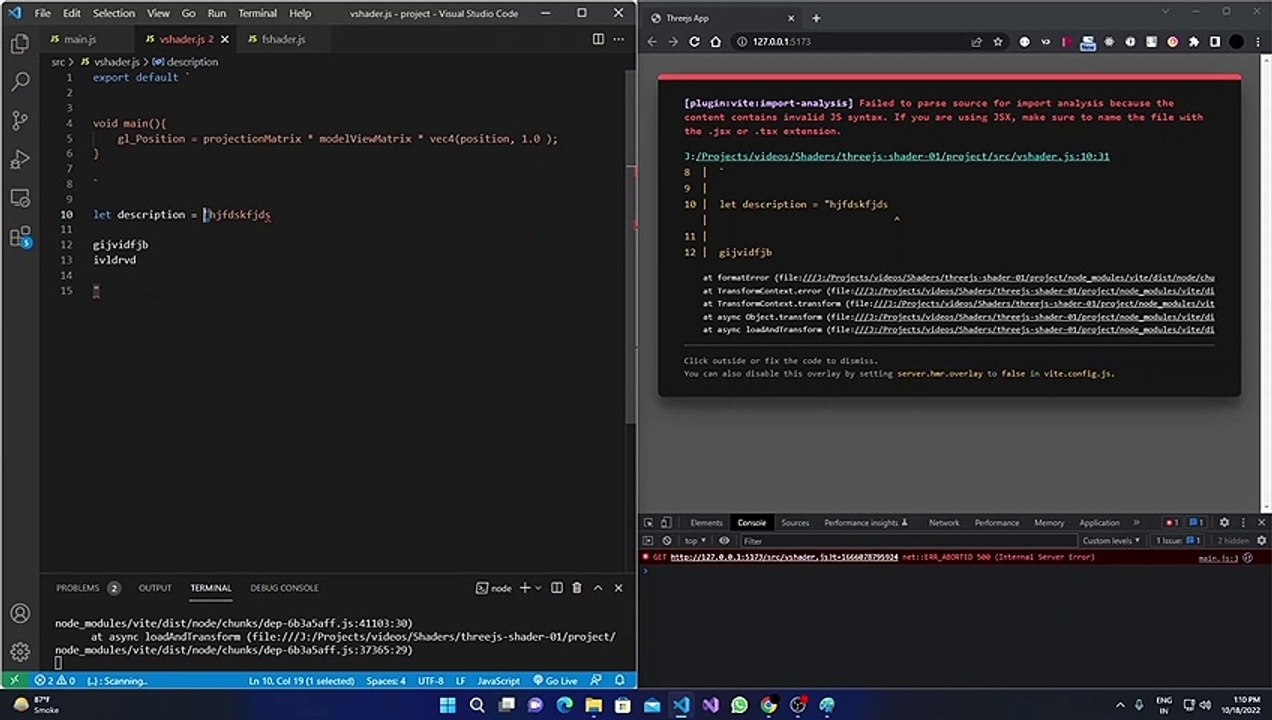Open the new terminal launch profile dropdown
The height and width of the screenshot is (720, 1272).
(x=539, y=588)
